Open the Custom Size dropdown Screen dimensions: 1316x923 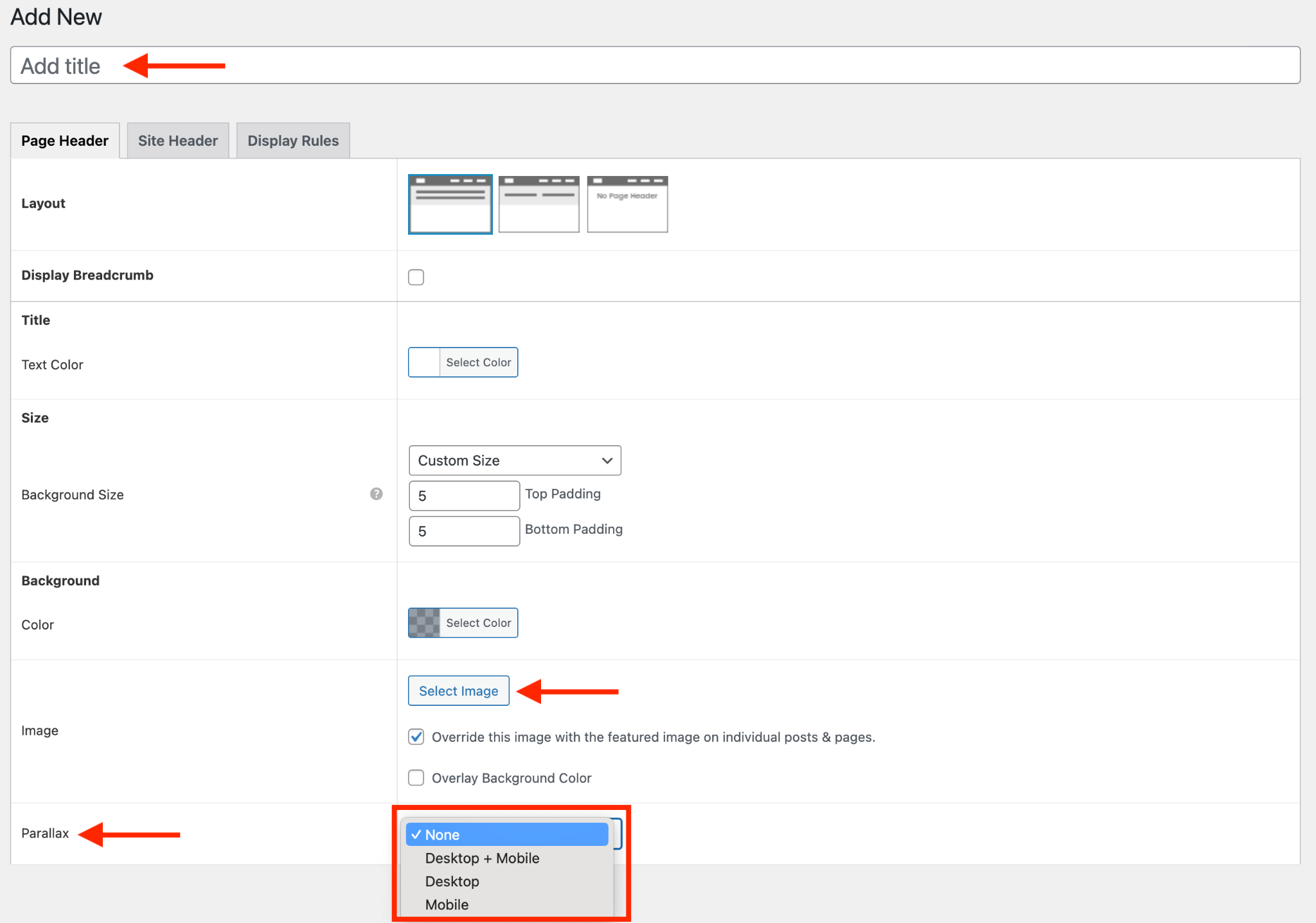pos(515,461)
